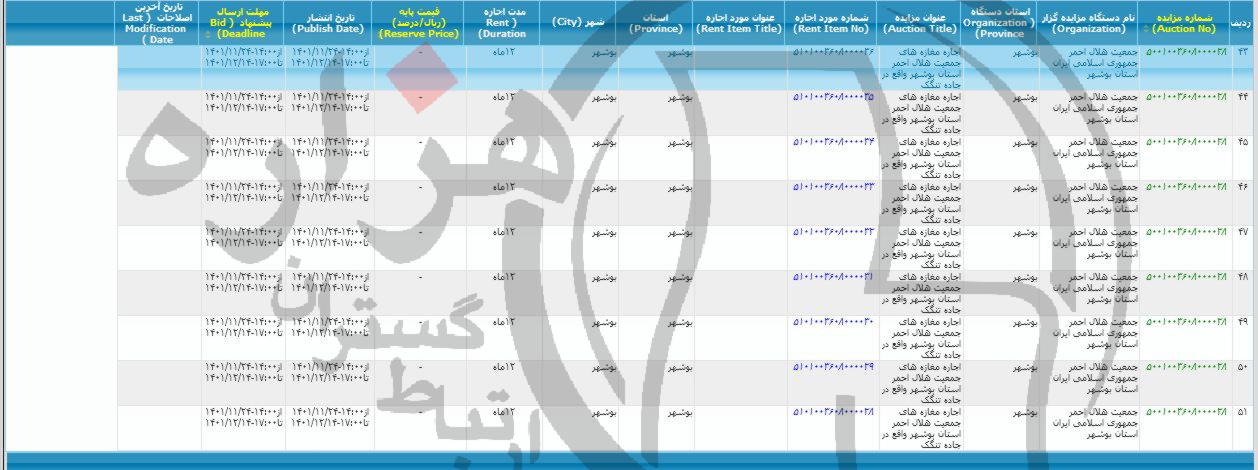Click the Last Modification Date column header
The height and width of the screenshot is (470, 1258).
coord(159,23)
